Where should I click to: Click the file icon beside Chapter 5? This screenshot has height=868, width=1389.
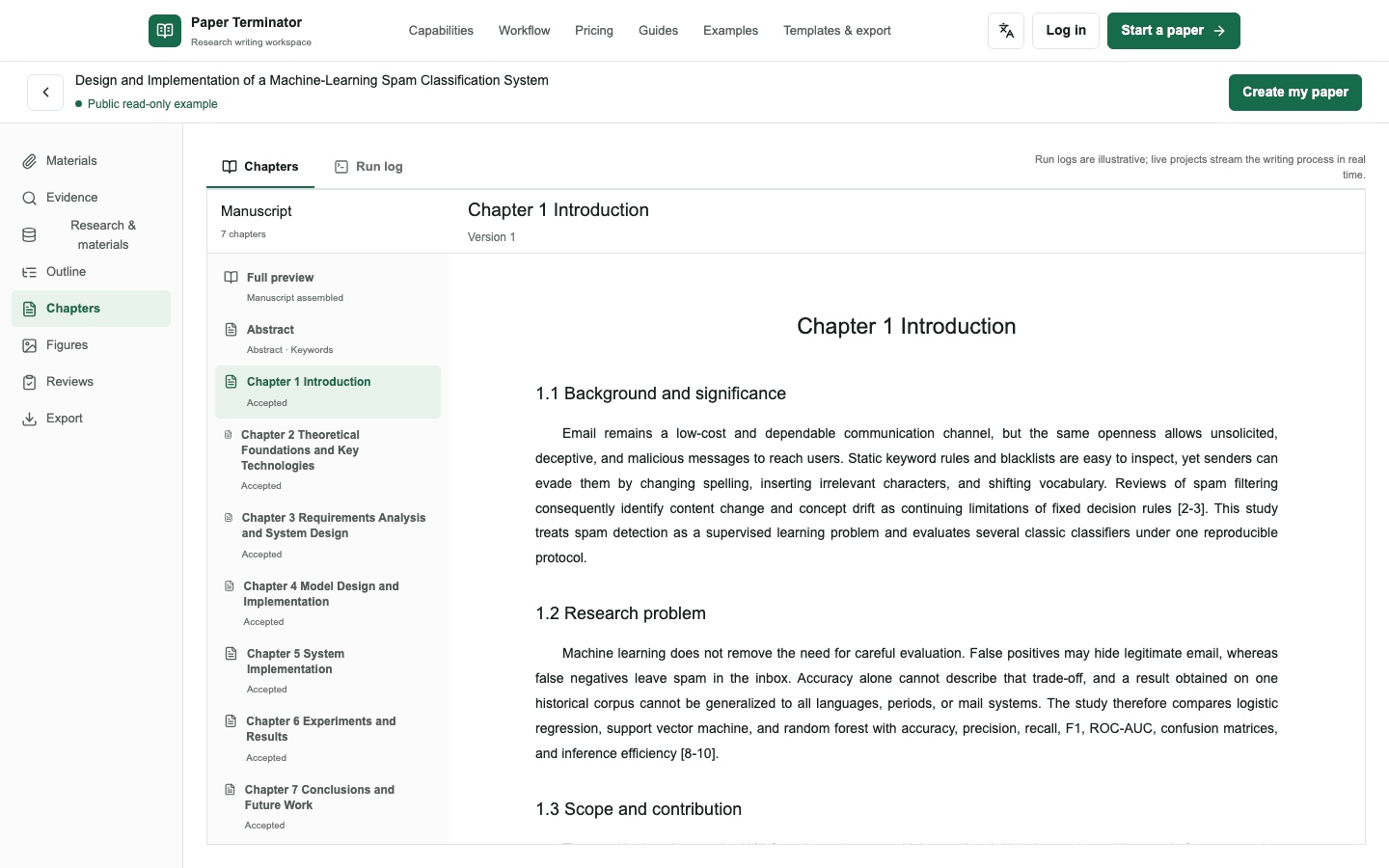coord(231,654)
